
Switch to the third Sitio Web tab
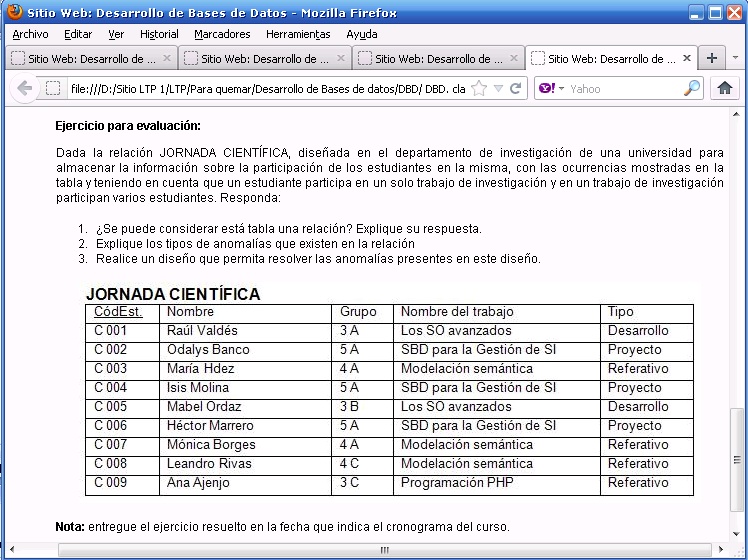436,59
